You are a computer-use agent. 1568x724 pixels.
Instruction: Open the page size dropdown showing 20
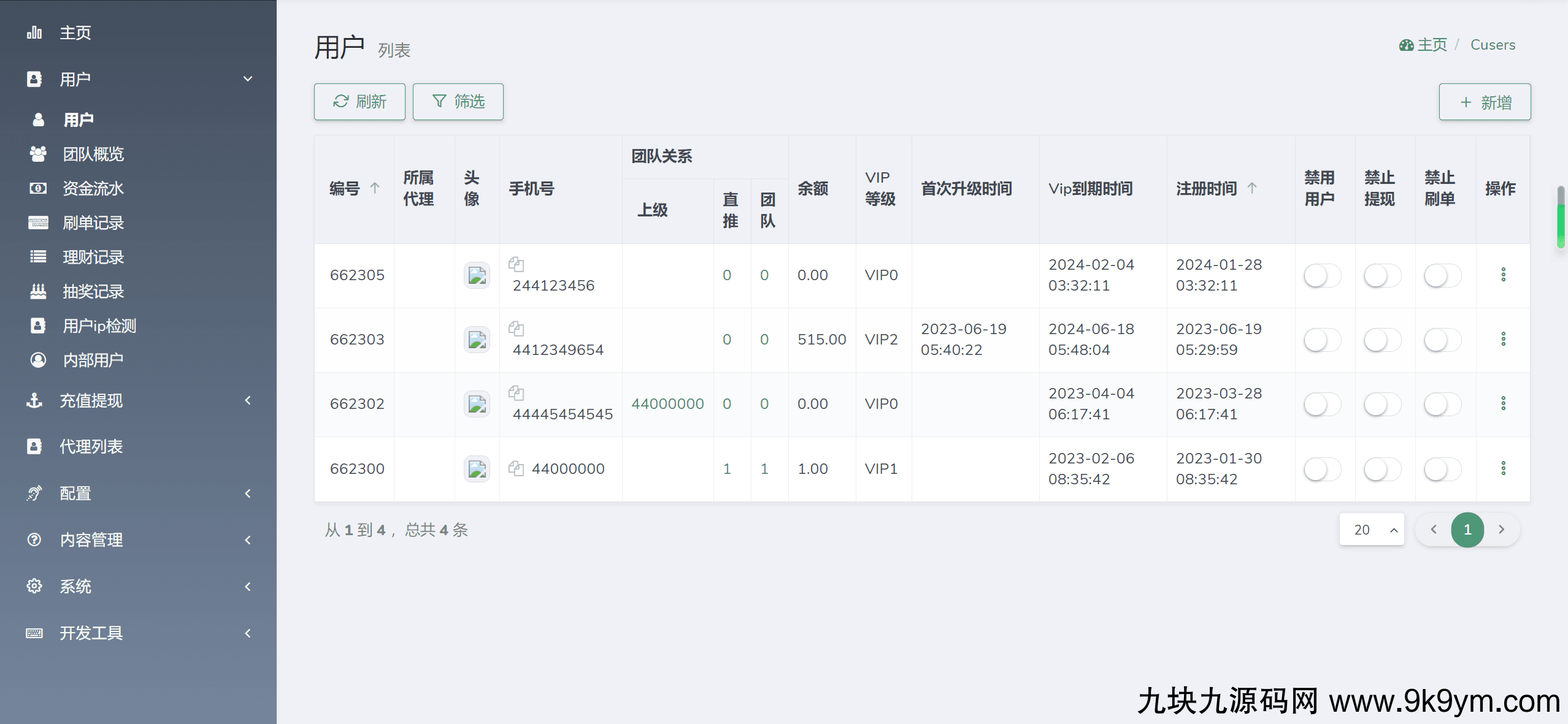pos(1372,530)
